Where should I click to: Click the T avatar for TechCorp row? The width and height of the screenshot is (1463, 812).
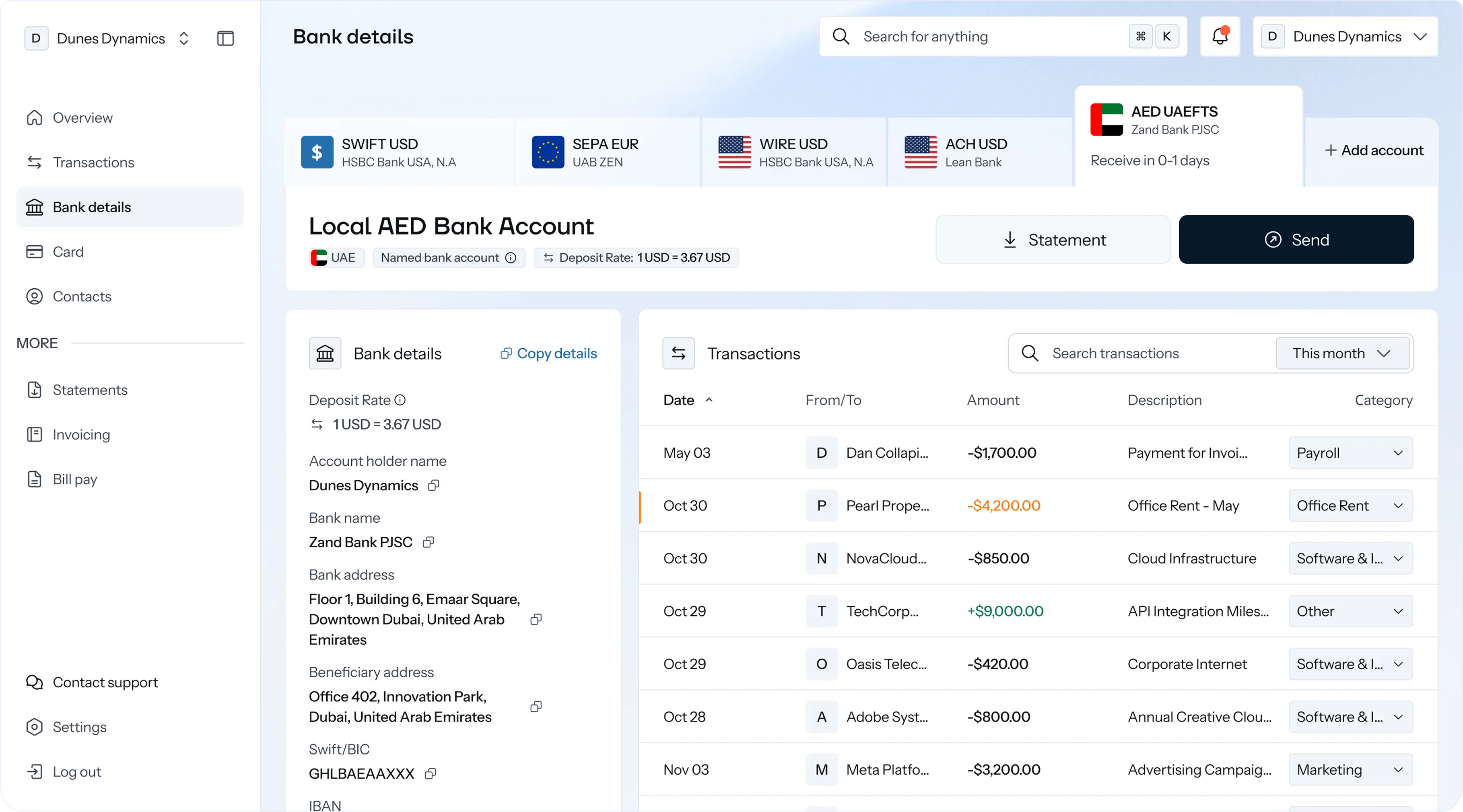821,611
